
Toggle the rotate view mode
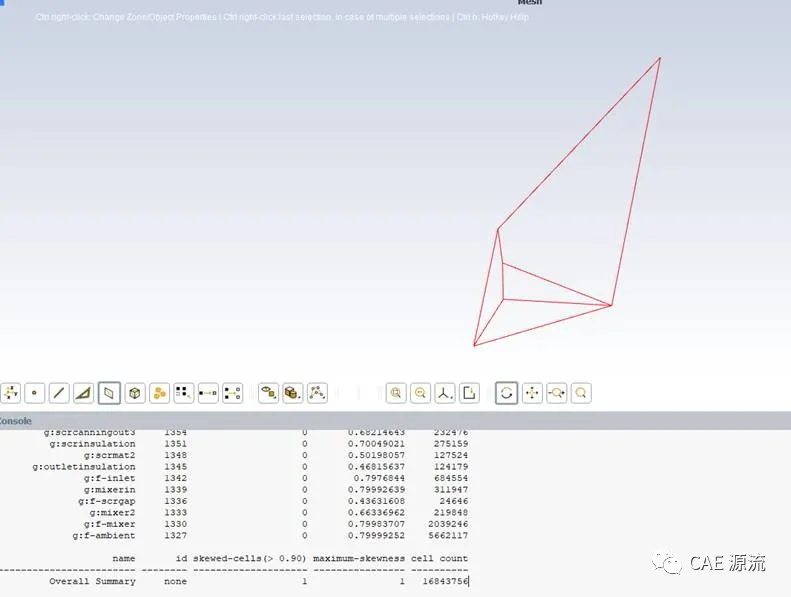[506, 393]
